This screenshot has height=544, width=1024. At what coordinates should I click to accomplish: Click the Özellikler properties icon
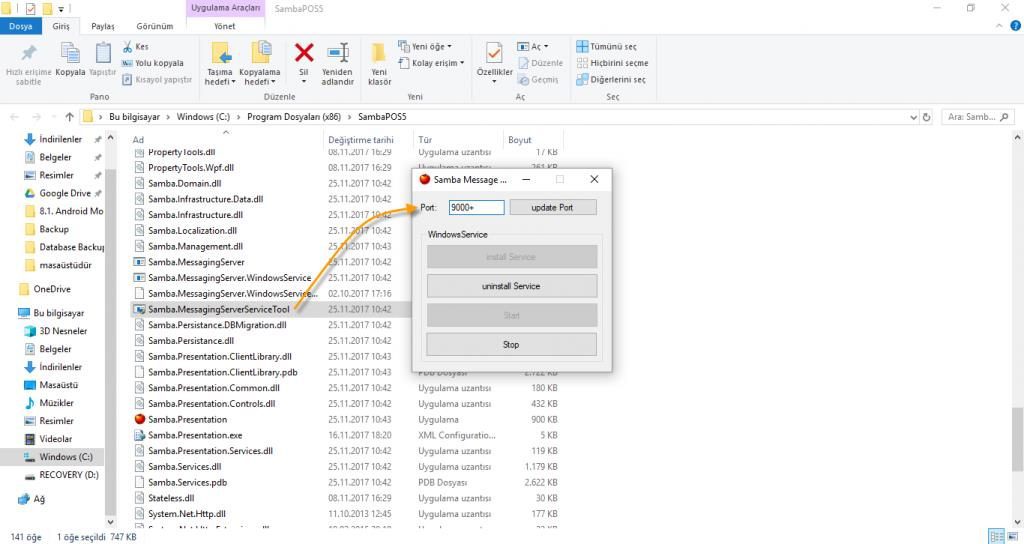click(x=494, y=53)
